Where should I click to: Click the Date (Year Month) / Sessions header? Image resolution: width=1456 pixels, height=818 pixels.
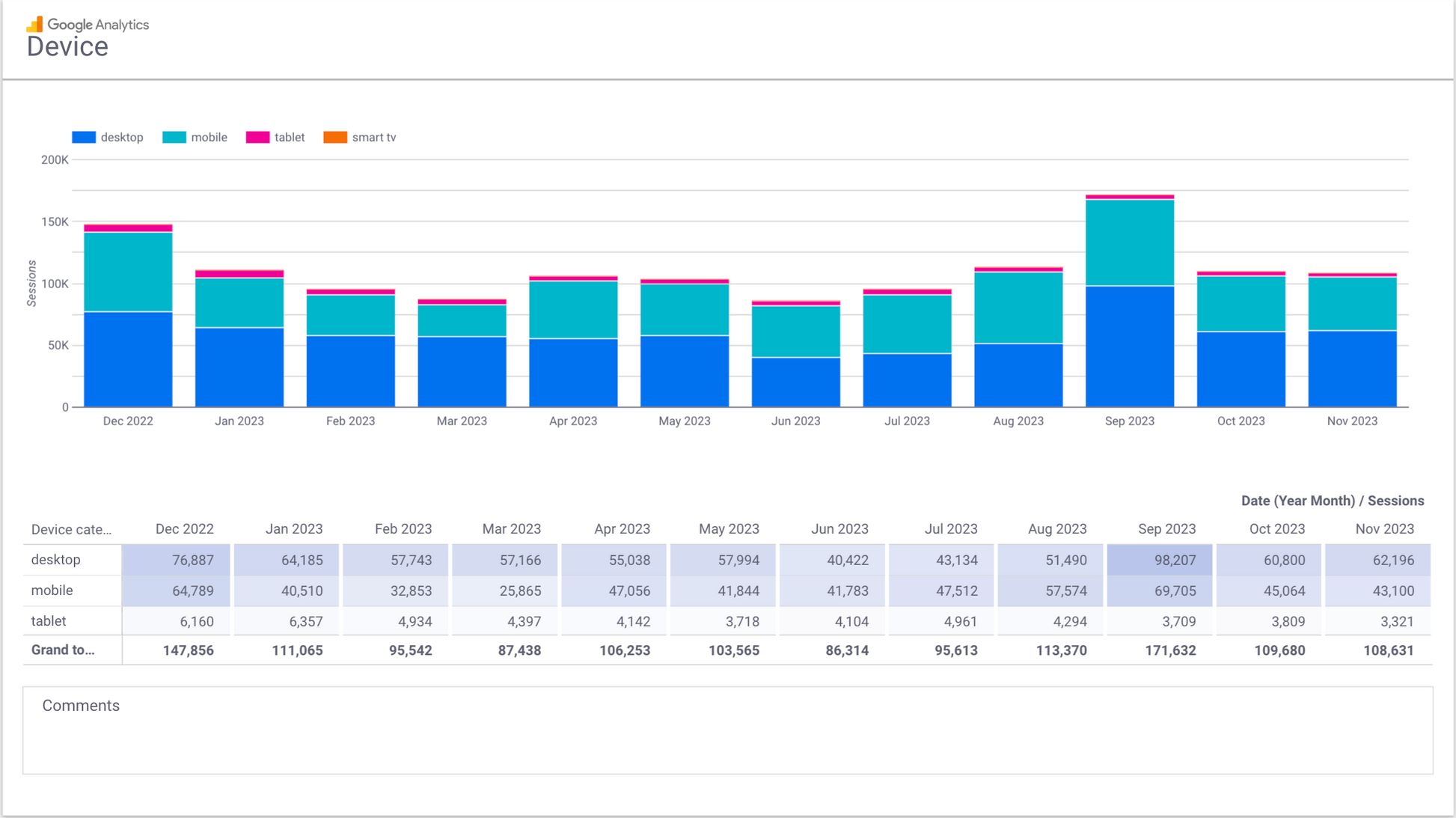click(x=1332, y=501)
